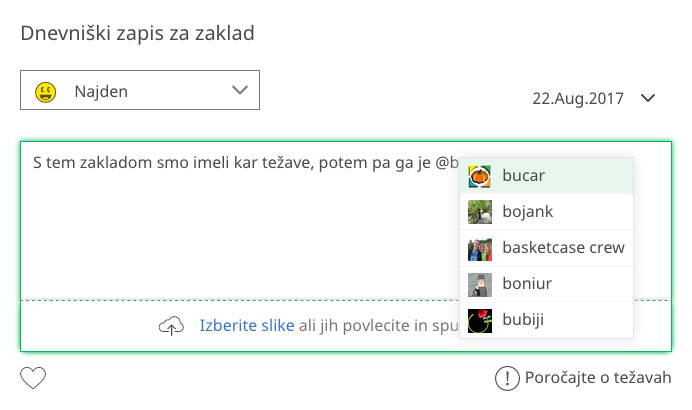Select bucar from mention suggestions
The width and height of the screenshot is (692, 410).
tap(546, 176)
